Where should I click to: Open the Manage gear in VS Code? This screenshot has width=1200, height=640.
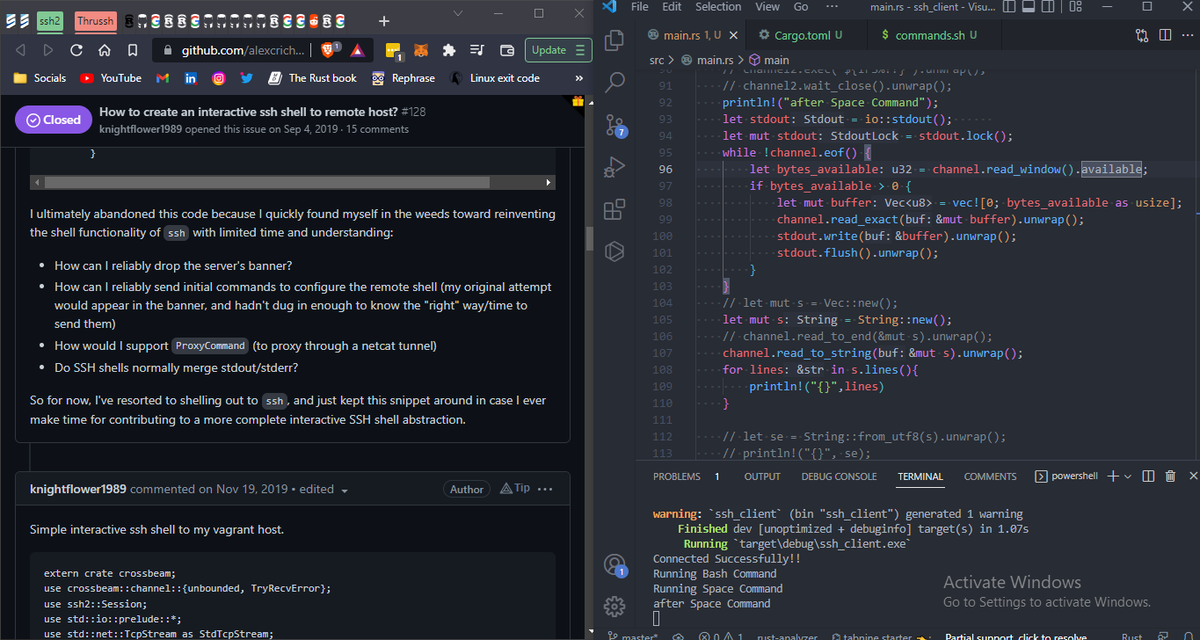(615, 606)
